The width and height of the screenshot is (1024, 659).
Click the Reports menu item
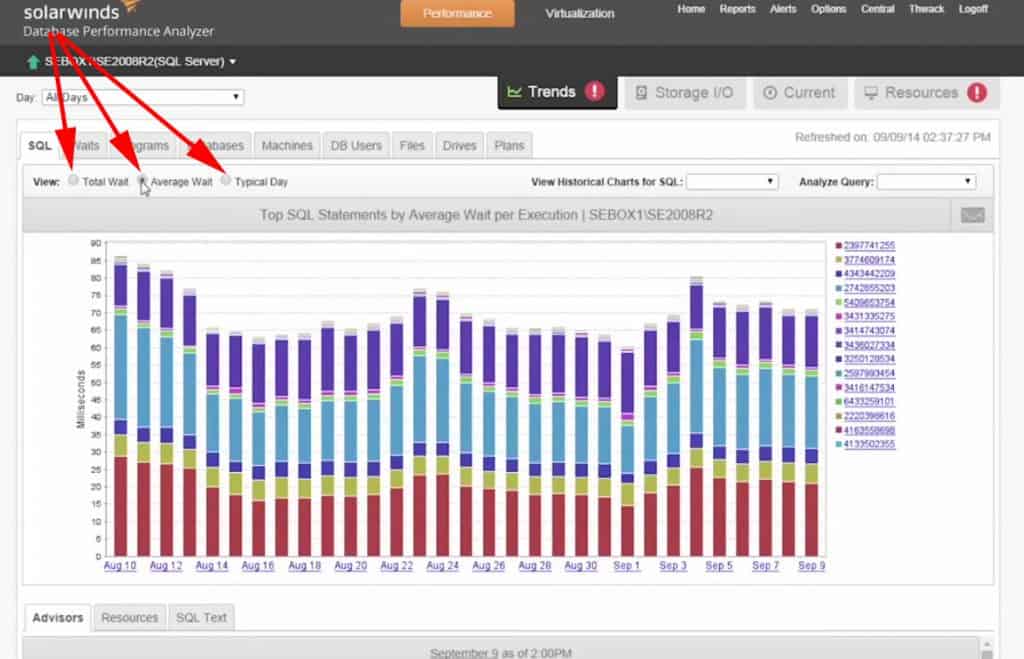tap(737, 8)
